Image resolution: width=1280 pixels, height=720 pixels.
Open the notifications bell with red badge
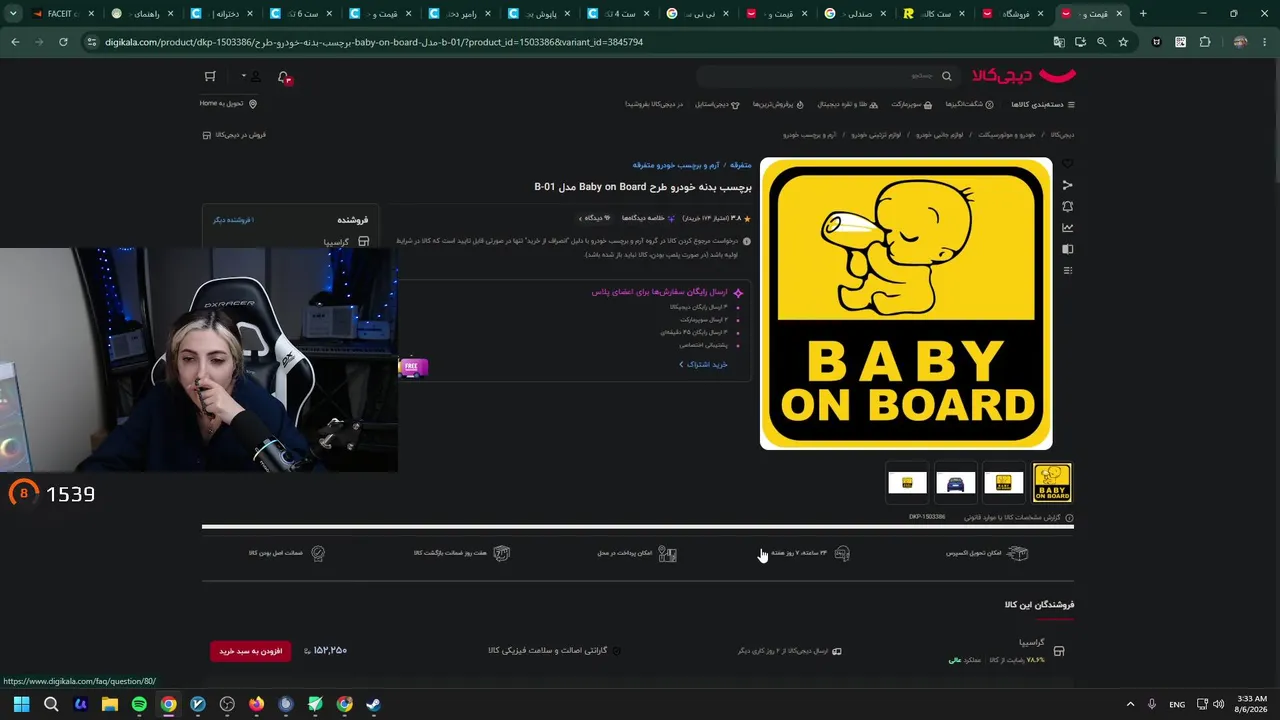[284, 77]
